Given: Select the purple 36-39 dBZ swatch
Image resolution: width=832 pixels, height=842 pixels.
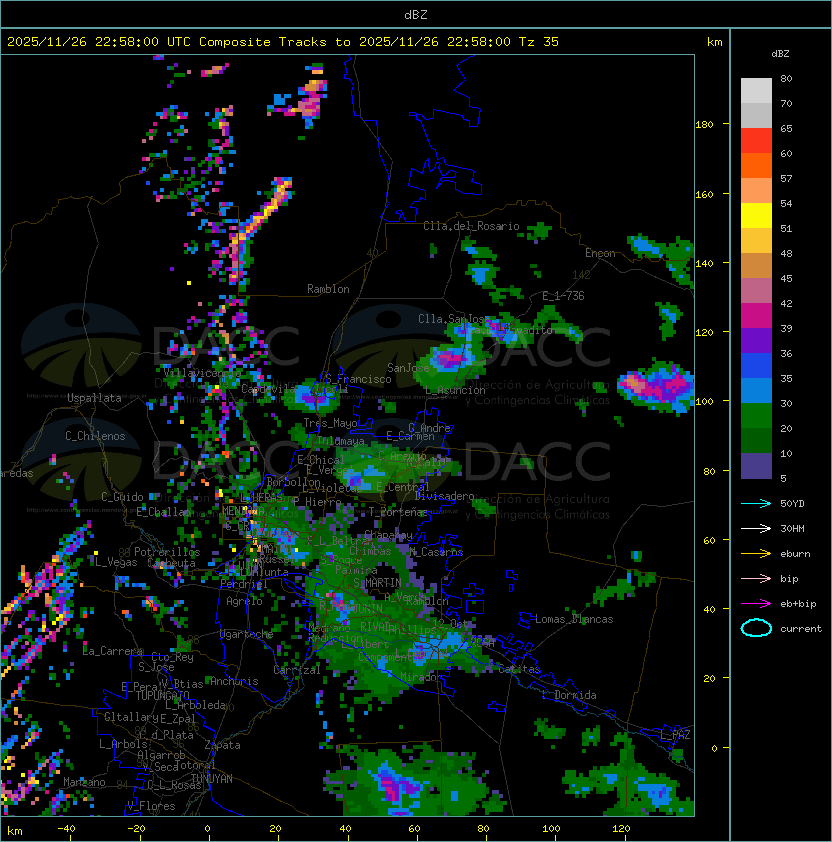Looking at the screenshot, I should (756, 341).
